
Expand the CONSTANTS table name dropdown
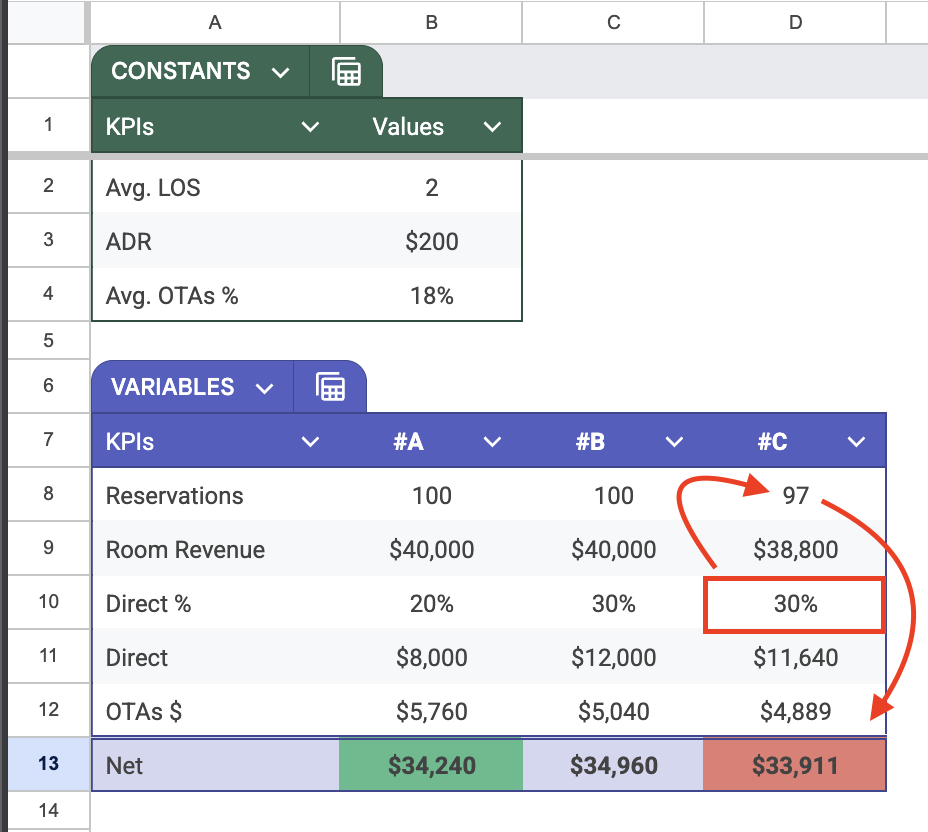point(281,72)
